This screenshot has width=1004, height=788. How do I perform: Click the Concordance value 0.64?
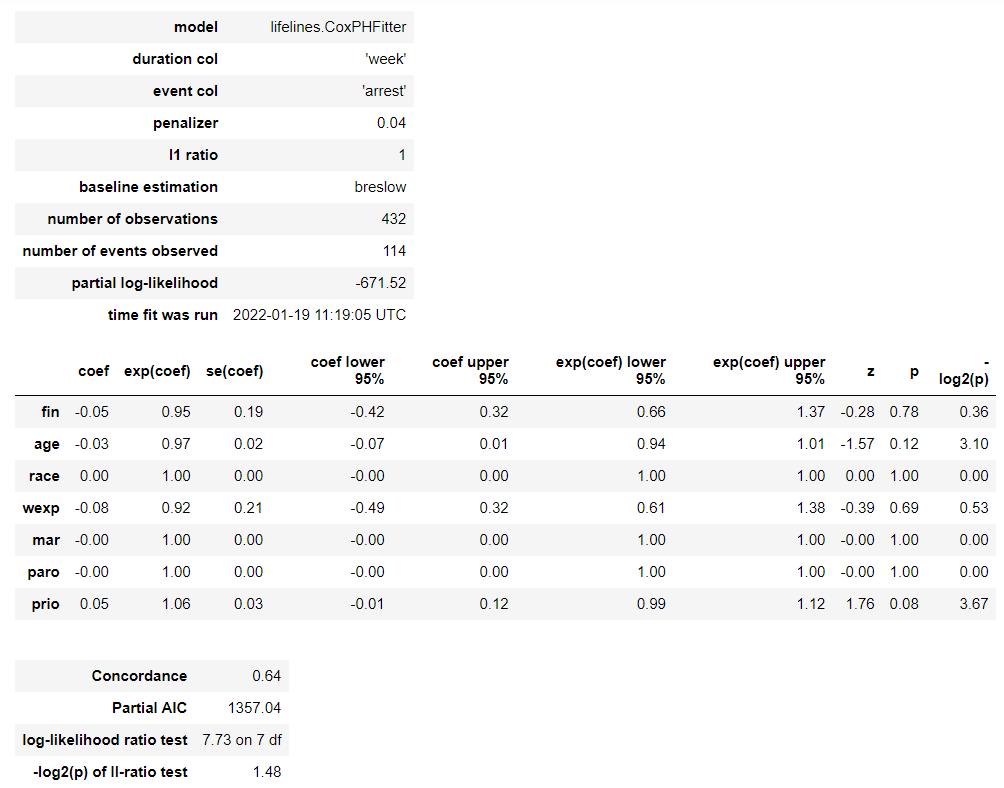(267, 676)
